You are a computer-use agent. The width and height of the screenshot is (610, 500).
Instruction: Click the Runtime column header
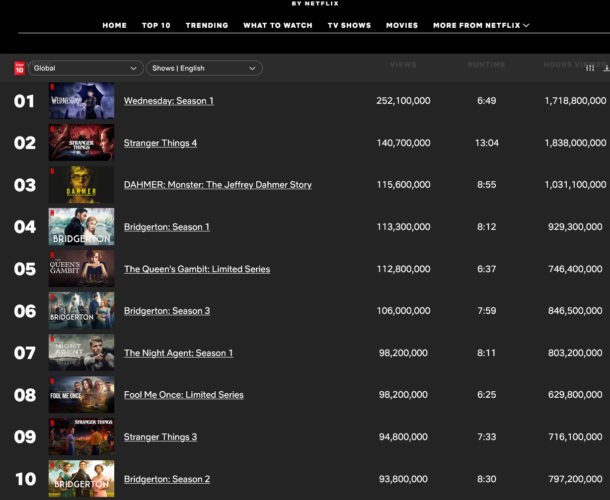tap(486, 65)
